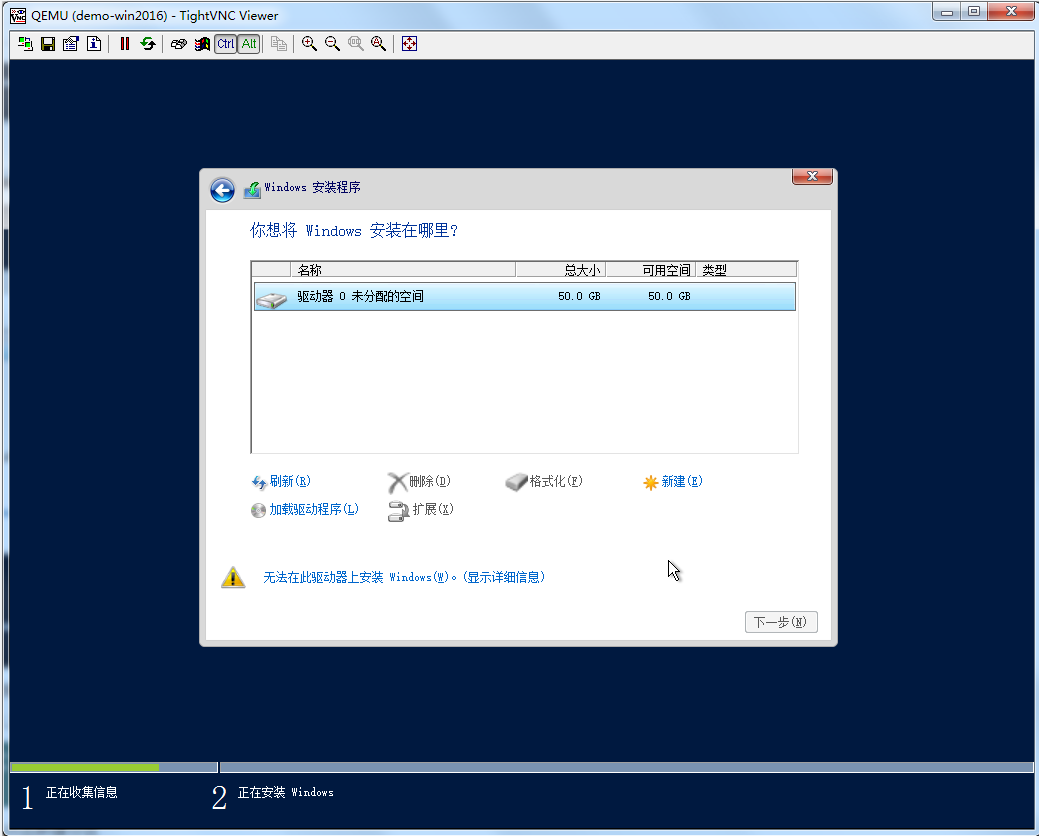Close the Windows 安装程序 dialog

812,176
